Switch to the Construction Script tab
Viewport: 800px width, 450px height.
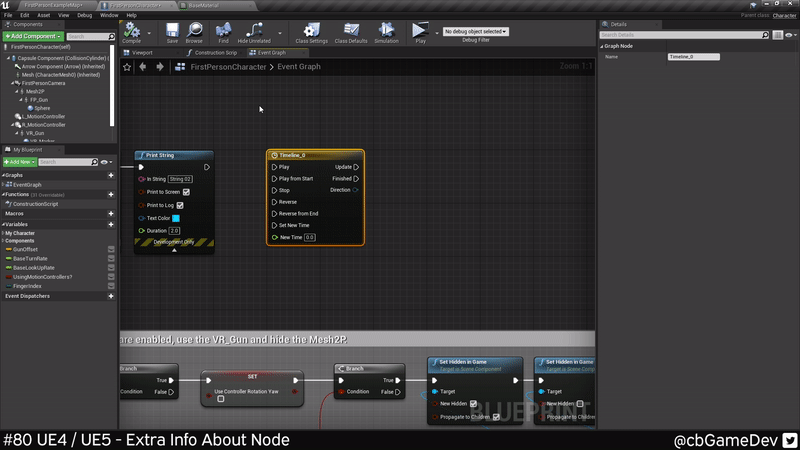(215, 52)
